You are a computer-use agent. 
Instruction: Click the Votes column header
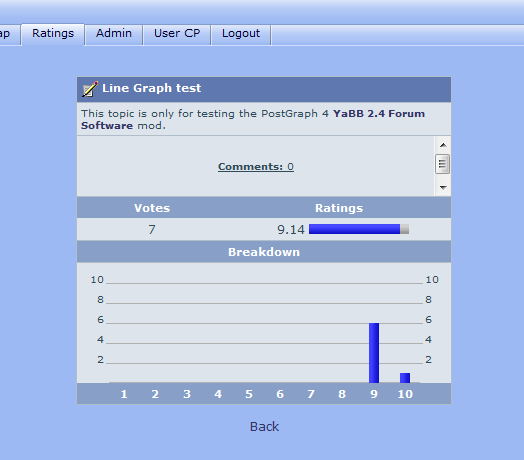point(152,208)
